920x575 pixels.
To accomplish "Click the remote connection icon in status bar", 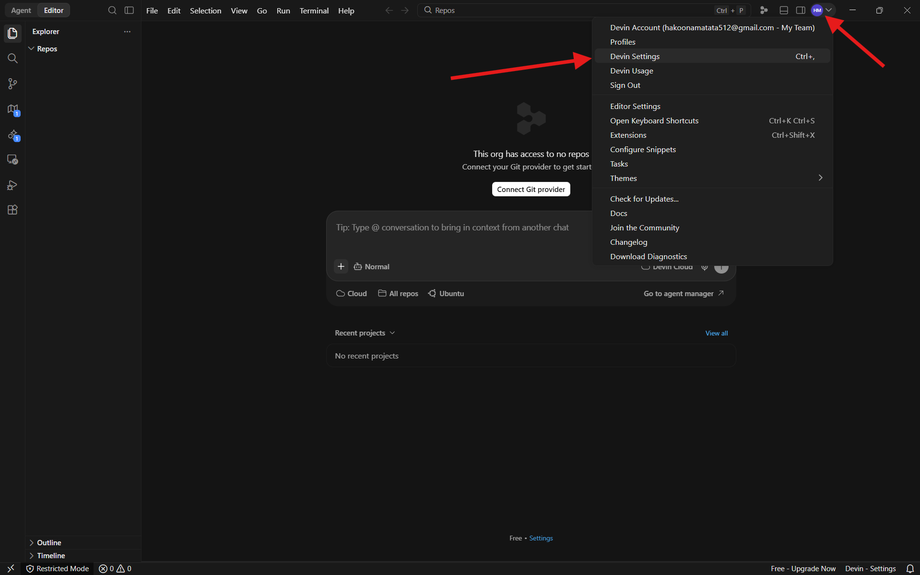I will 11,569.
